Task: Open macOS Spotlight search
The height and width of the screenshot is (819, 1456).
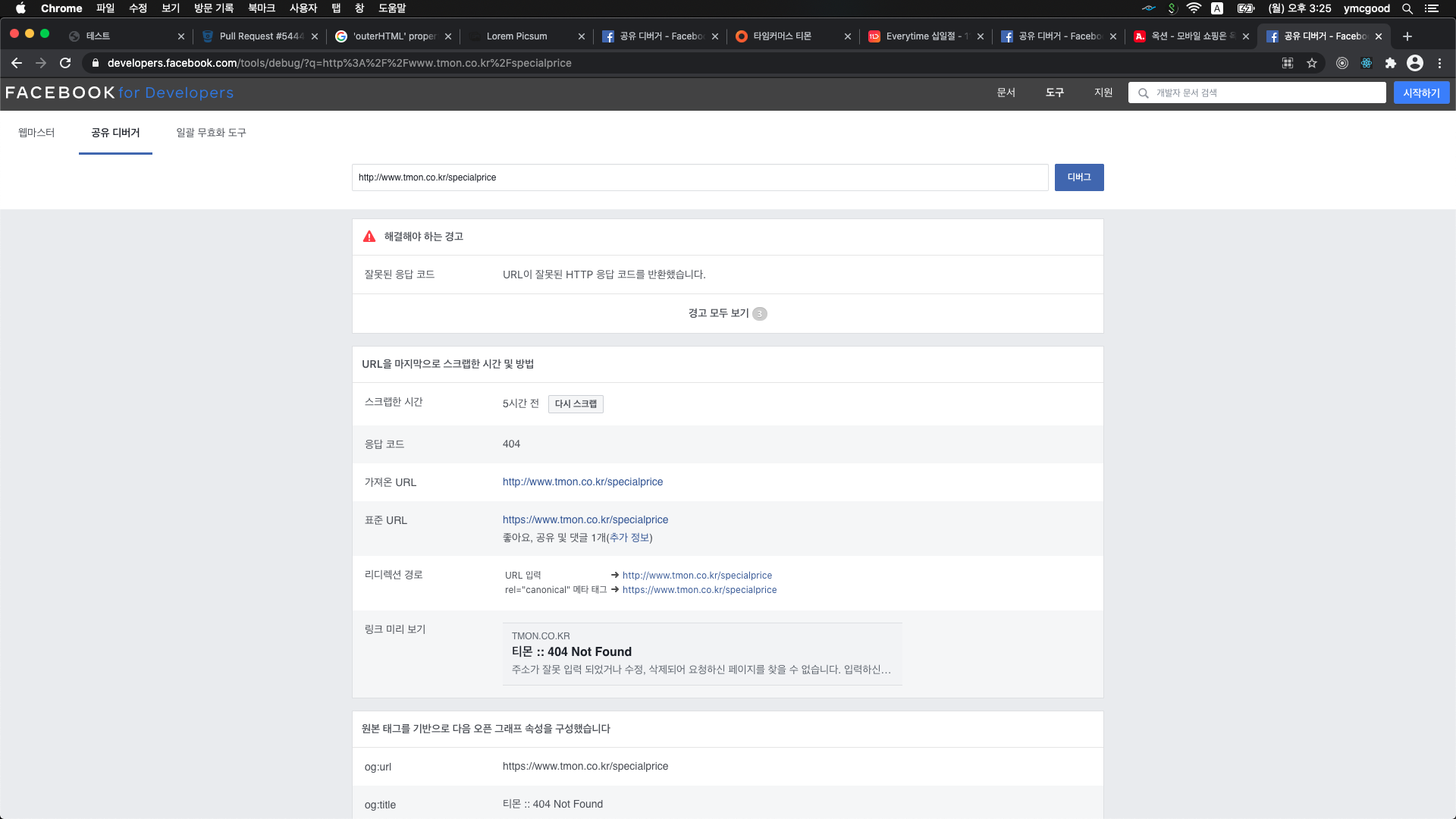Action: coord(1407,8)
